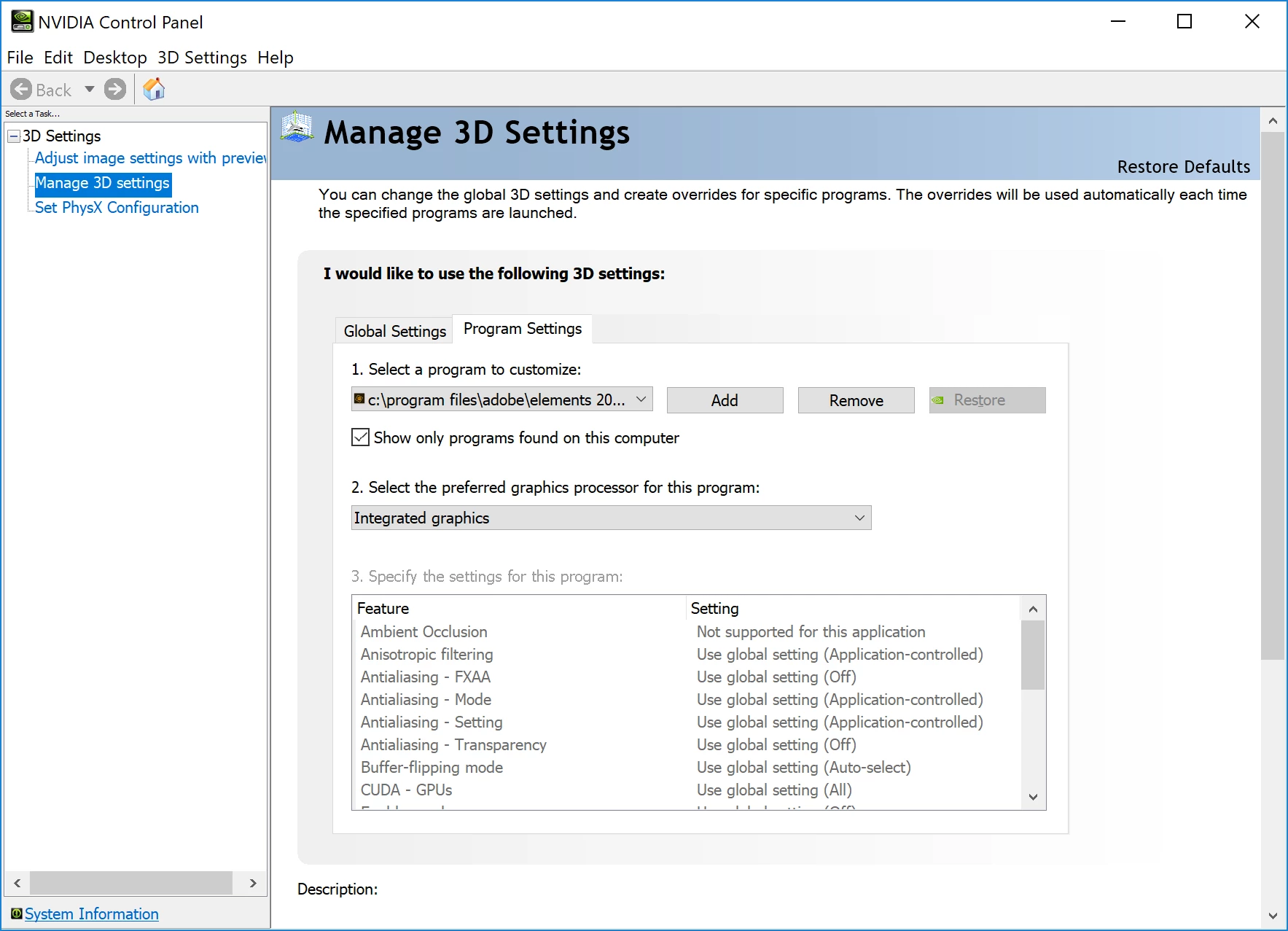Click the System Information icon
Image resolution: width=1288 pixels, height=931 pixels.
click(x=16, y=914)
